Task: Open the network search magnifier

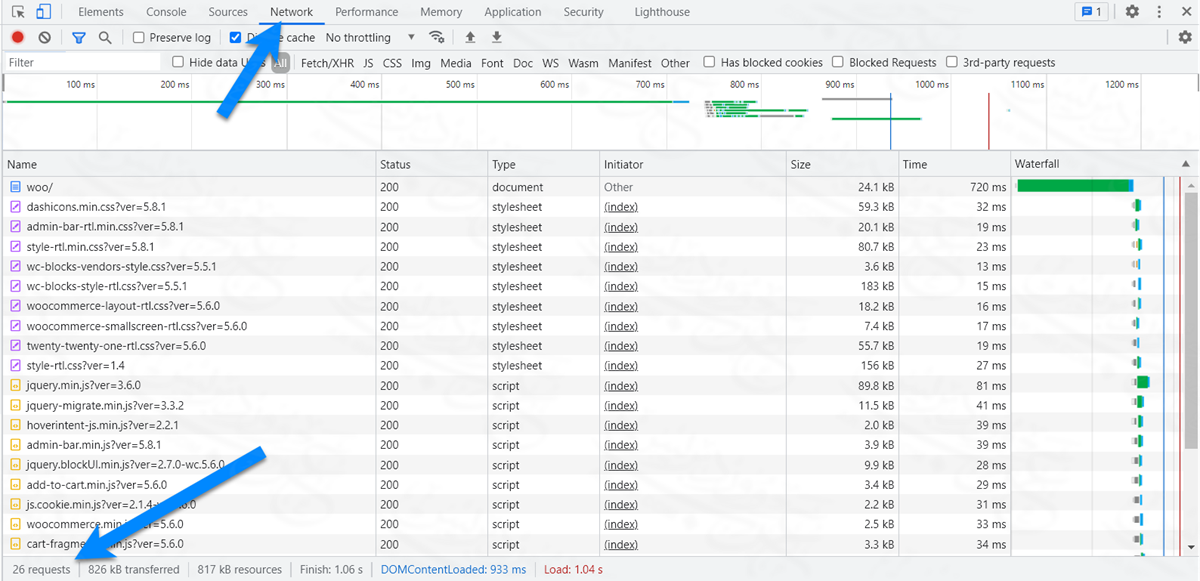Action: click(105, 38)
